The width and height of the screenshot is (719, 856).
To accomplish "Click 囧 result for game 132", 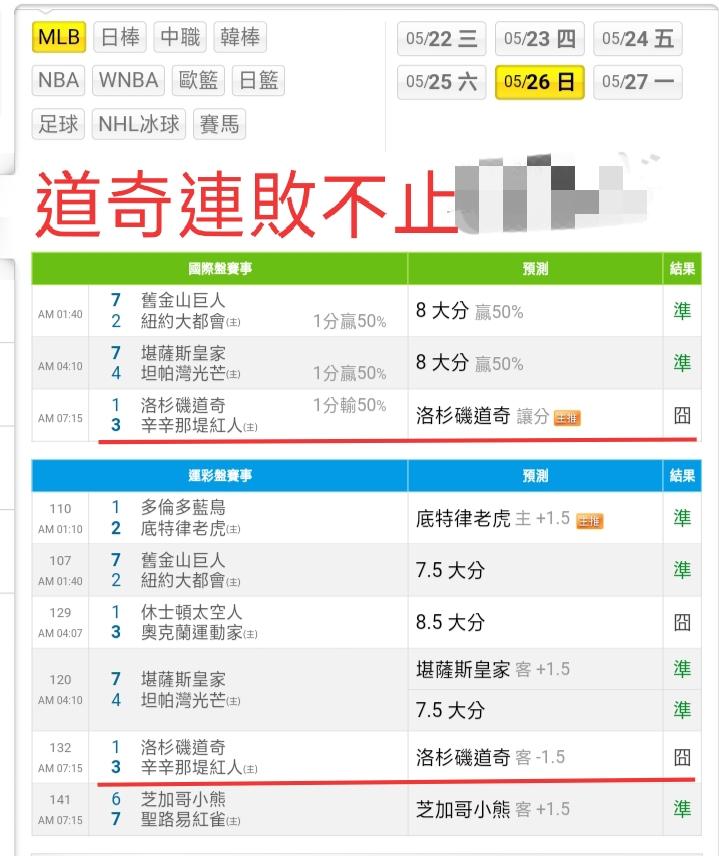I will (x=682, y=757).
